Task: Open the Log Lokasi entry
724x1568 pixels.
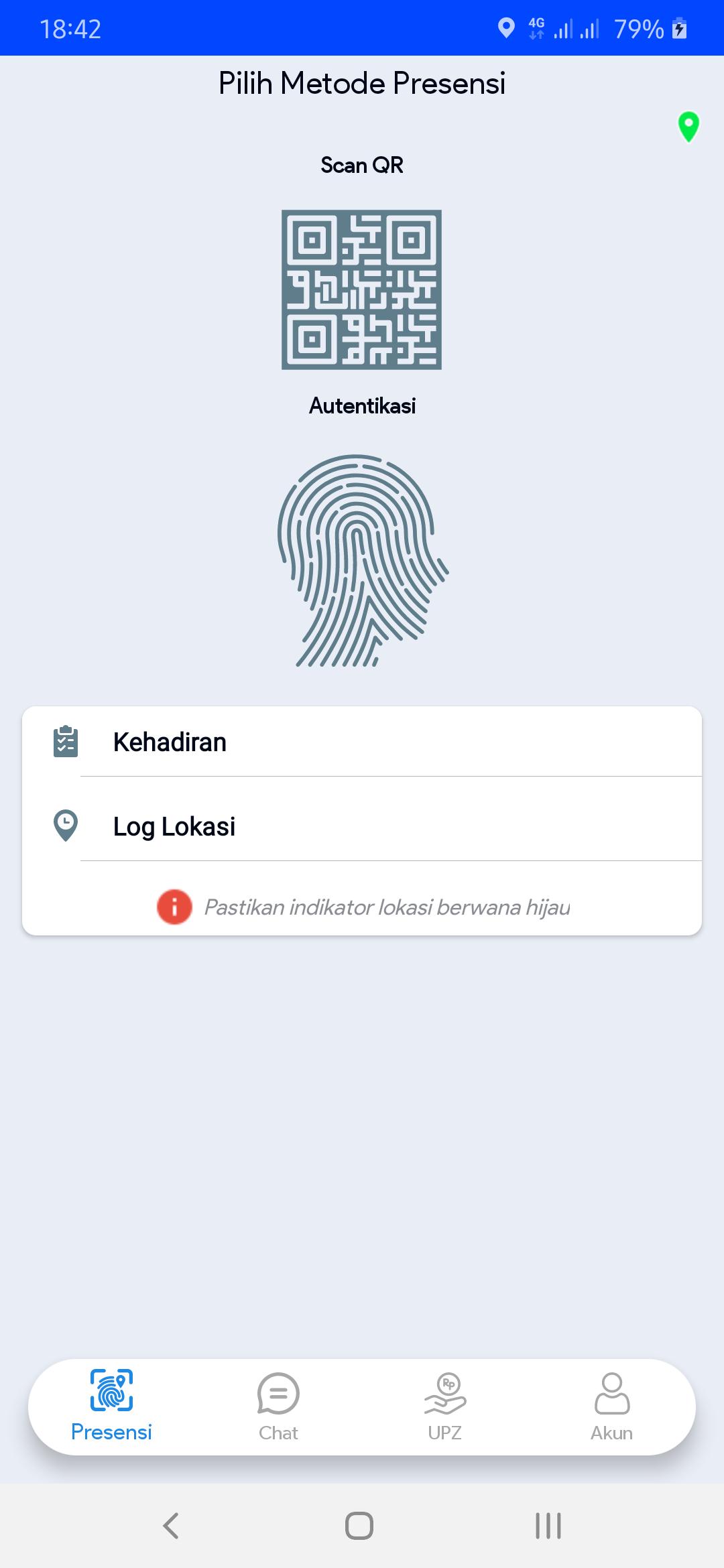Action: tap(362, 826)
